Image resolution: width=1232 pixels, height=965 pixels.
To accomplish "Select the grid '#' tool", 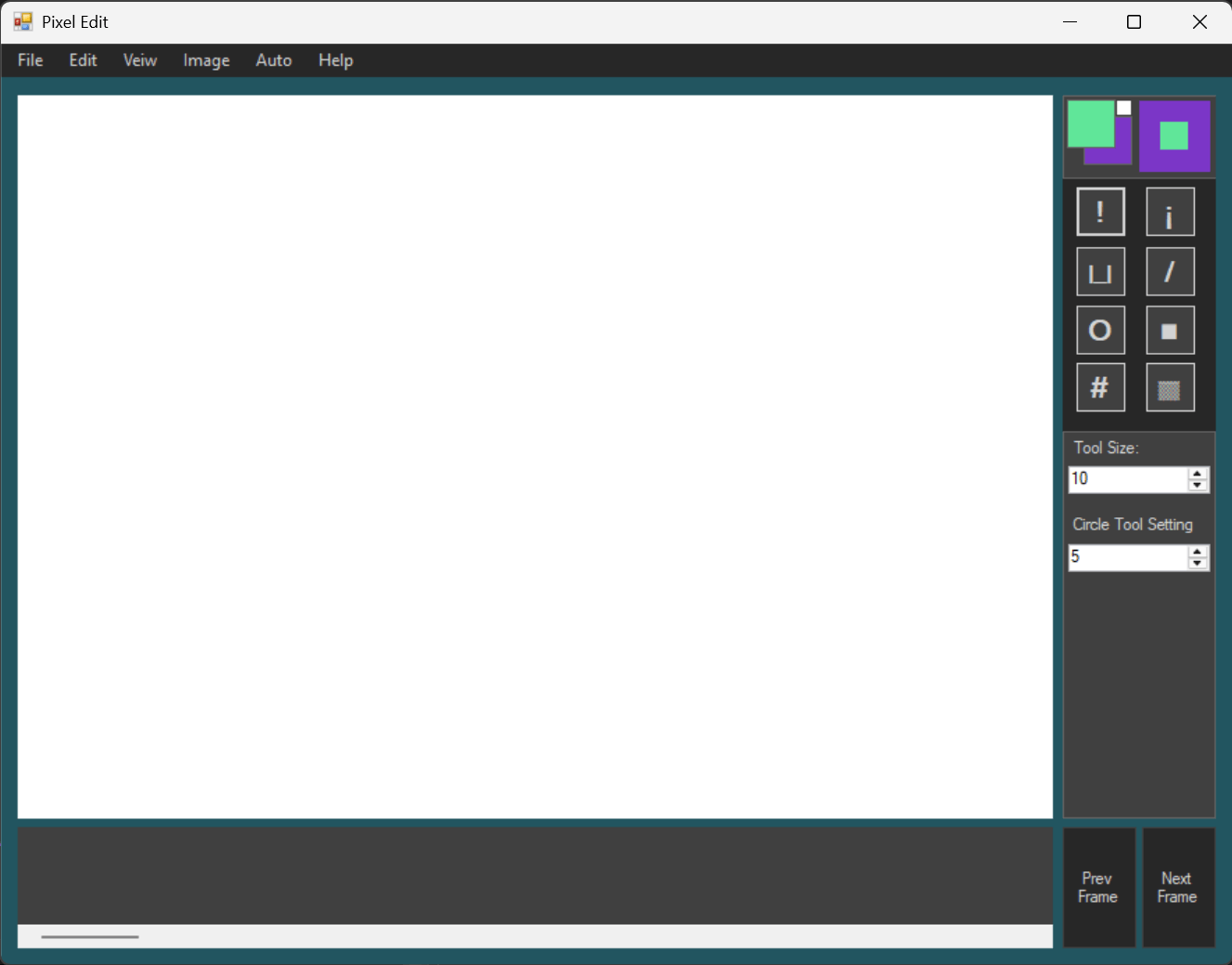I will pyautogui.click(x=1100, y=387).
